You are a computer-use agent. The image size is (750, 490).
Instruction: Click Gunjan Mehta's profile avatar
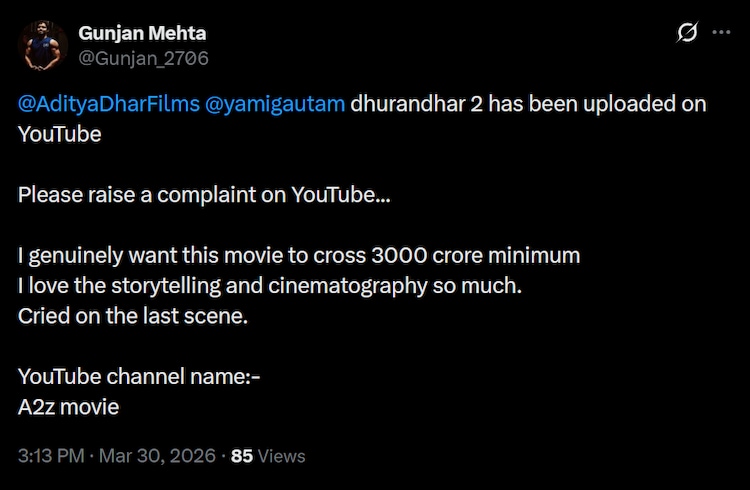[x=41, y=45]
